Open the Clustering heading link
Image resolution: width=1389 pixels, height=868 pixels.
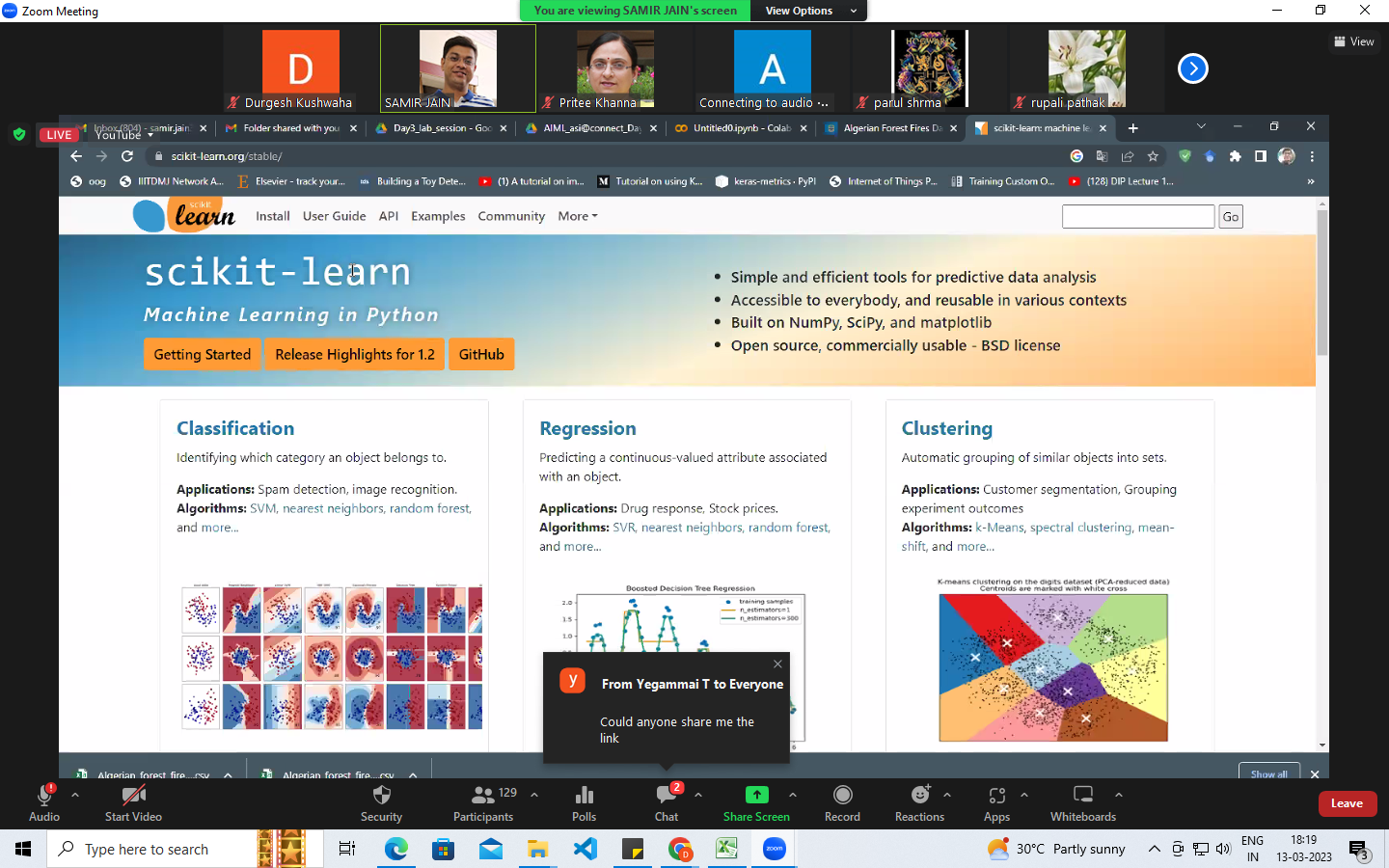[x=947, y=428]
